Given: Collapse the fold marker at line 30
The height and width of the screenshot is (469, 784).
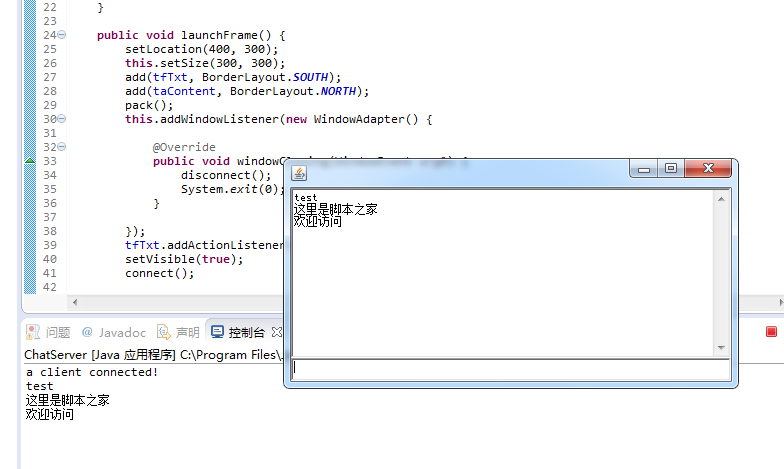Looking at the screenshot, I should coord(62,119).
